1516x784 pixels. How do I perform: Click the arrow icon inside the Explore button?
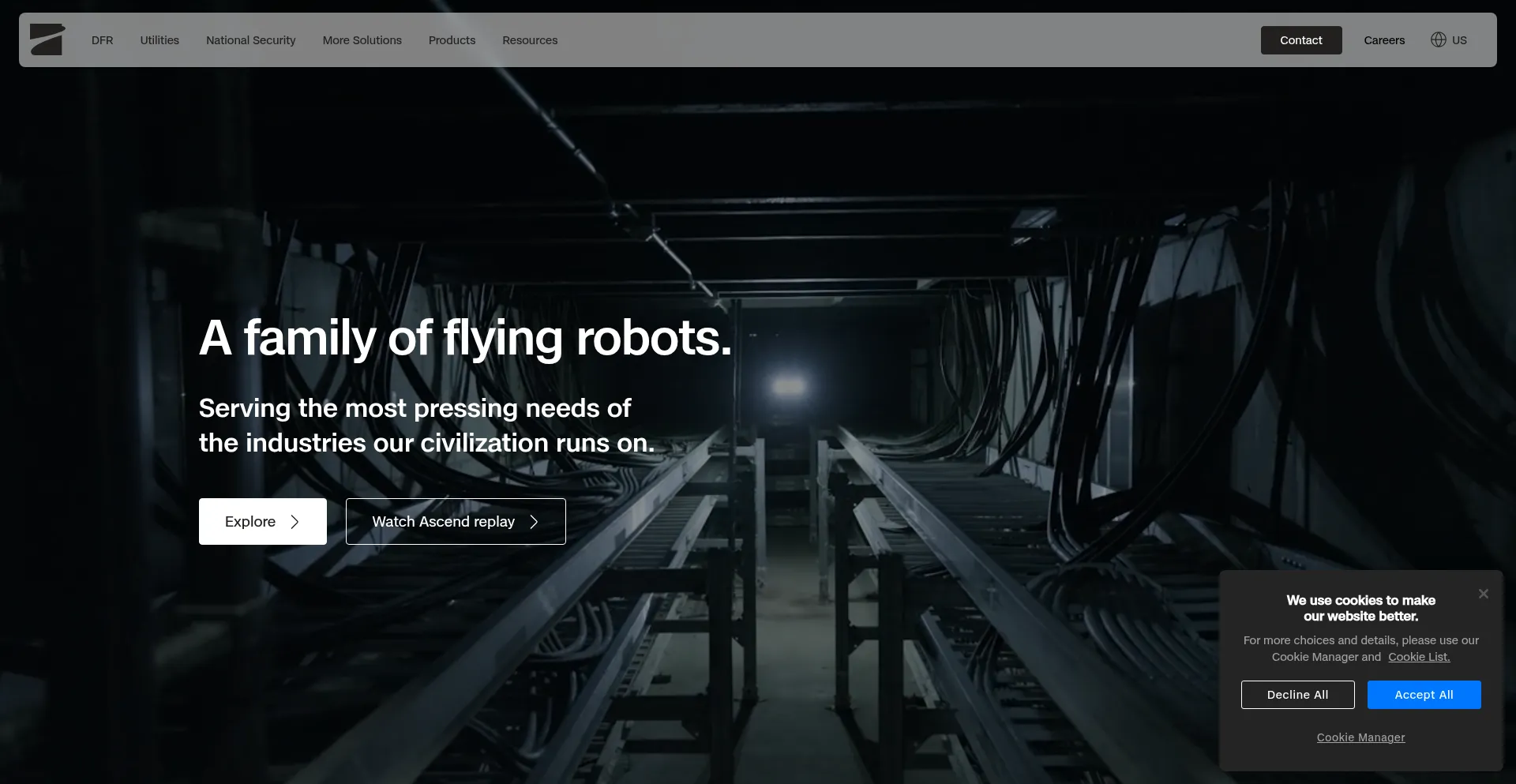[295, 522]
